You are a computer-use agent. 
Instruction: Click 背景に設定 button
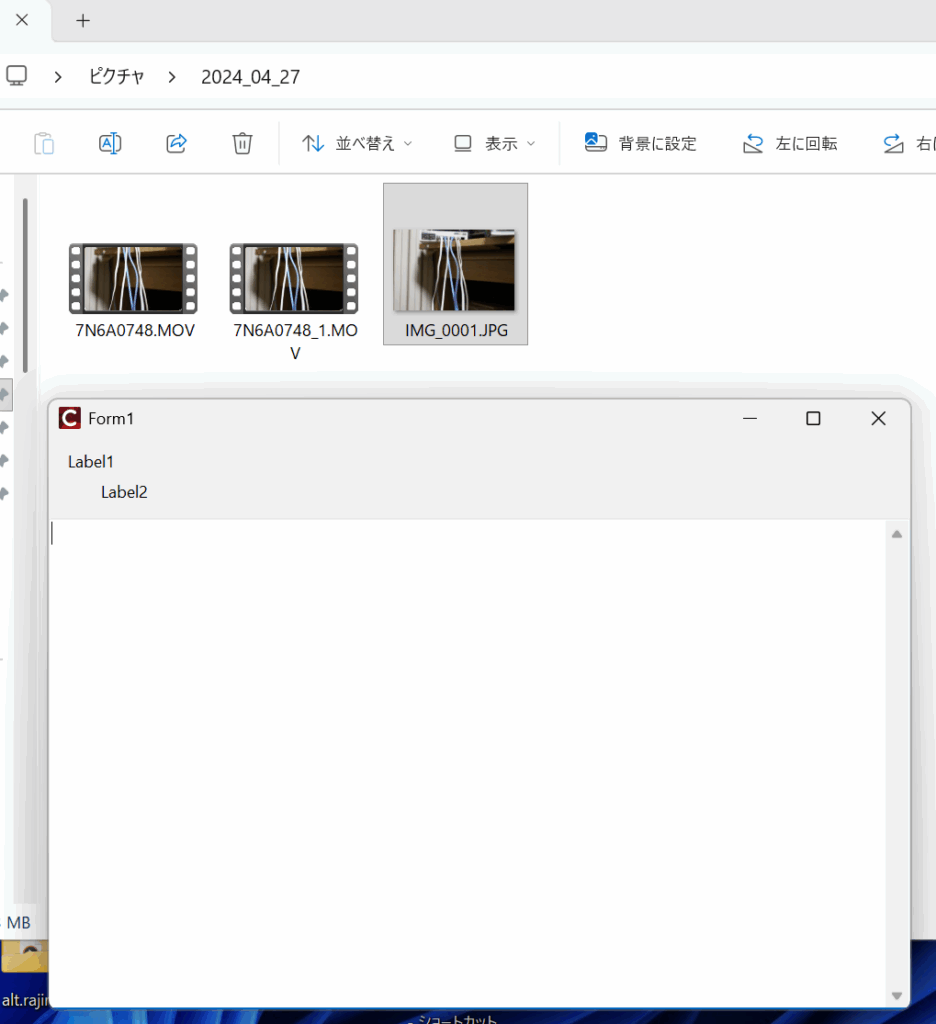pos(640,143)
